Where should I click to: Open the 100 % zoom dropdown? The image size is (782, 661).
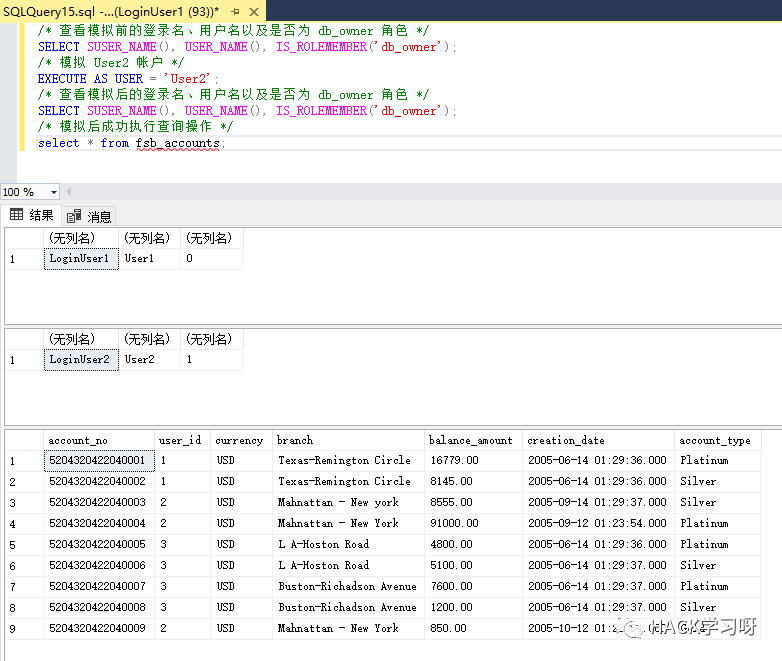tap(53, 192)
